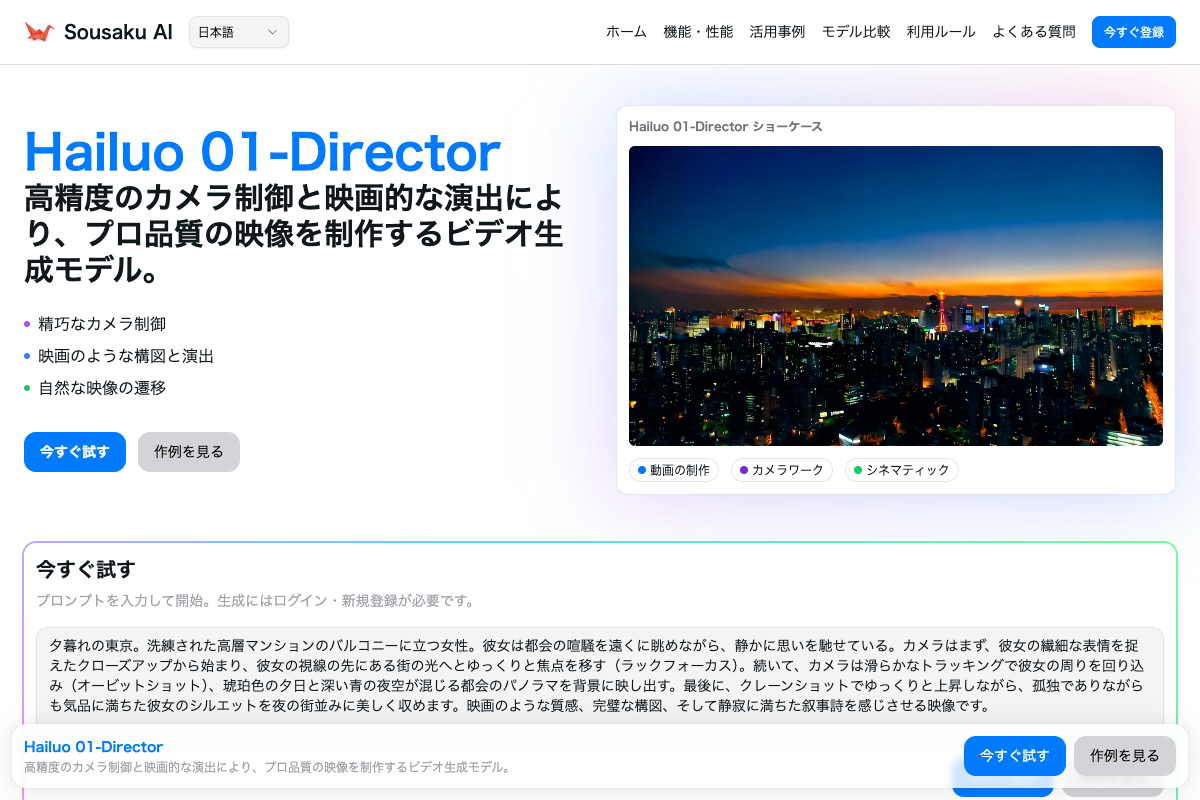Click the Tokyo night skyline showcase image
This screenshot has height=800, width=1200.
click(895, 296)
